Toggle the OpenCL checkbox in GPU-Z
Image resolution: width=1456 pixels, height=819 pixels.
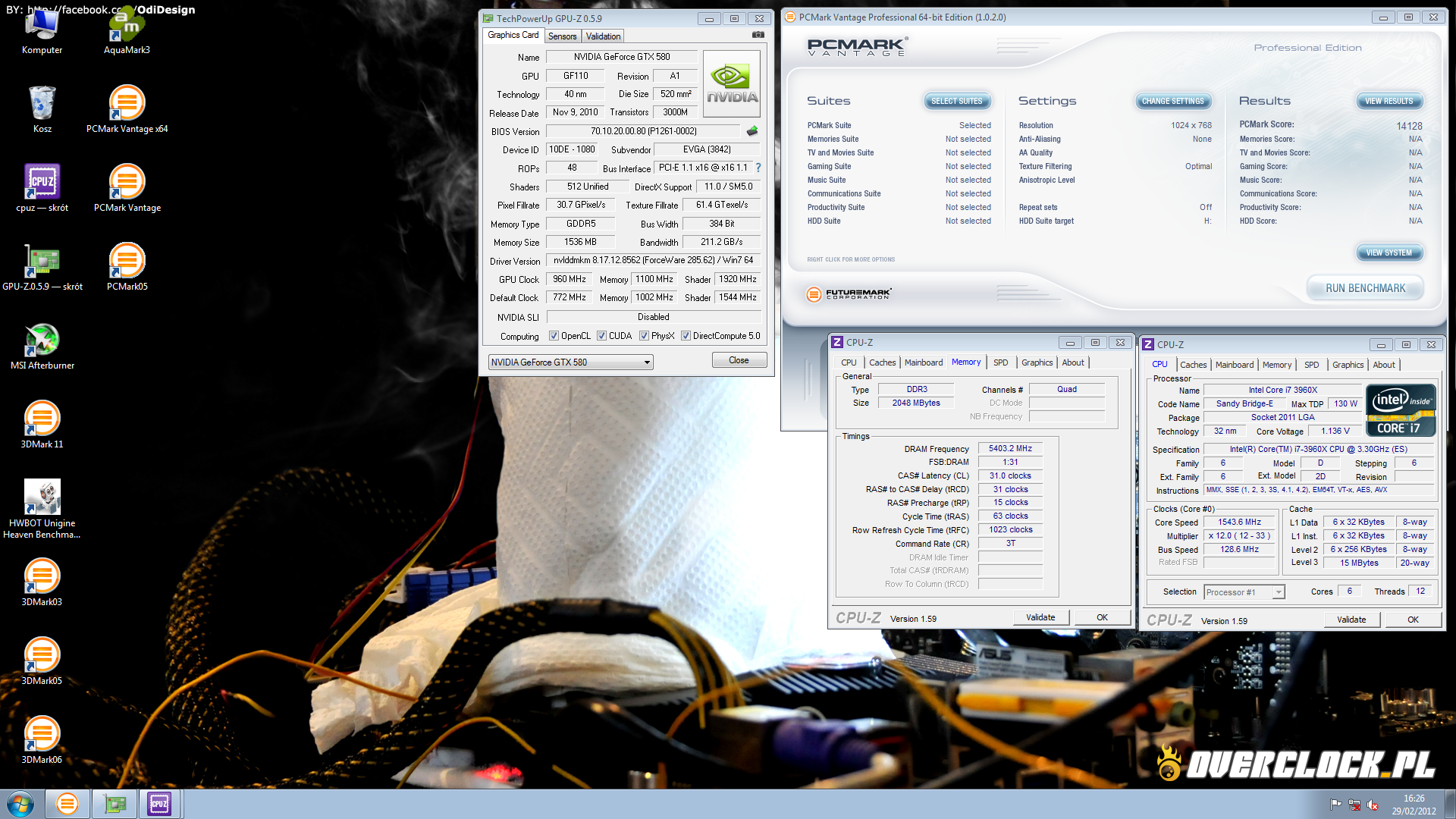coord(554,336)
